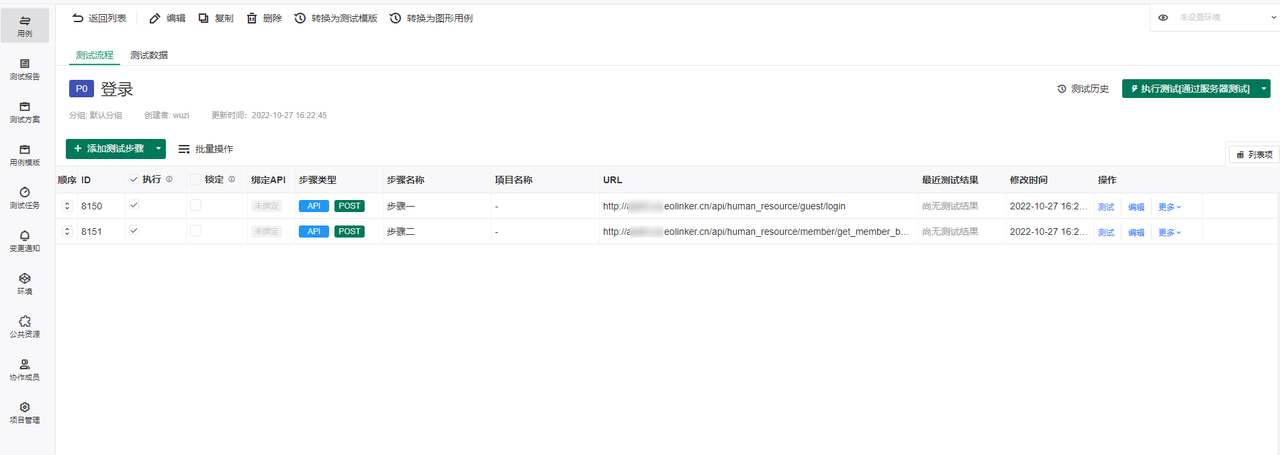The height and width of the screenshot is (455, 1280).
Task: Click order stepper for row 8150
Action: pyautogui.click(x=67, y=206)
